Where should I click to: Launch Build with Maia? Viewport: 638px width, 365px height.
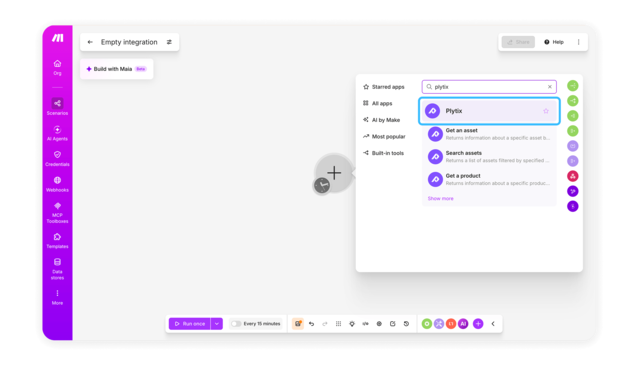point(116,69)
